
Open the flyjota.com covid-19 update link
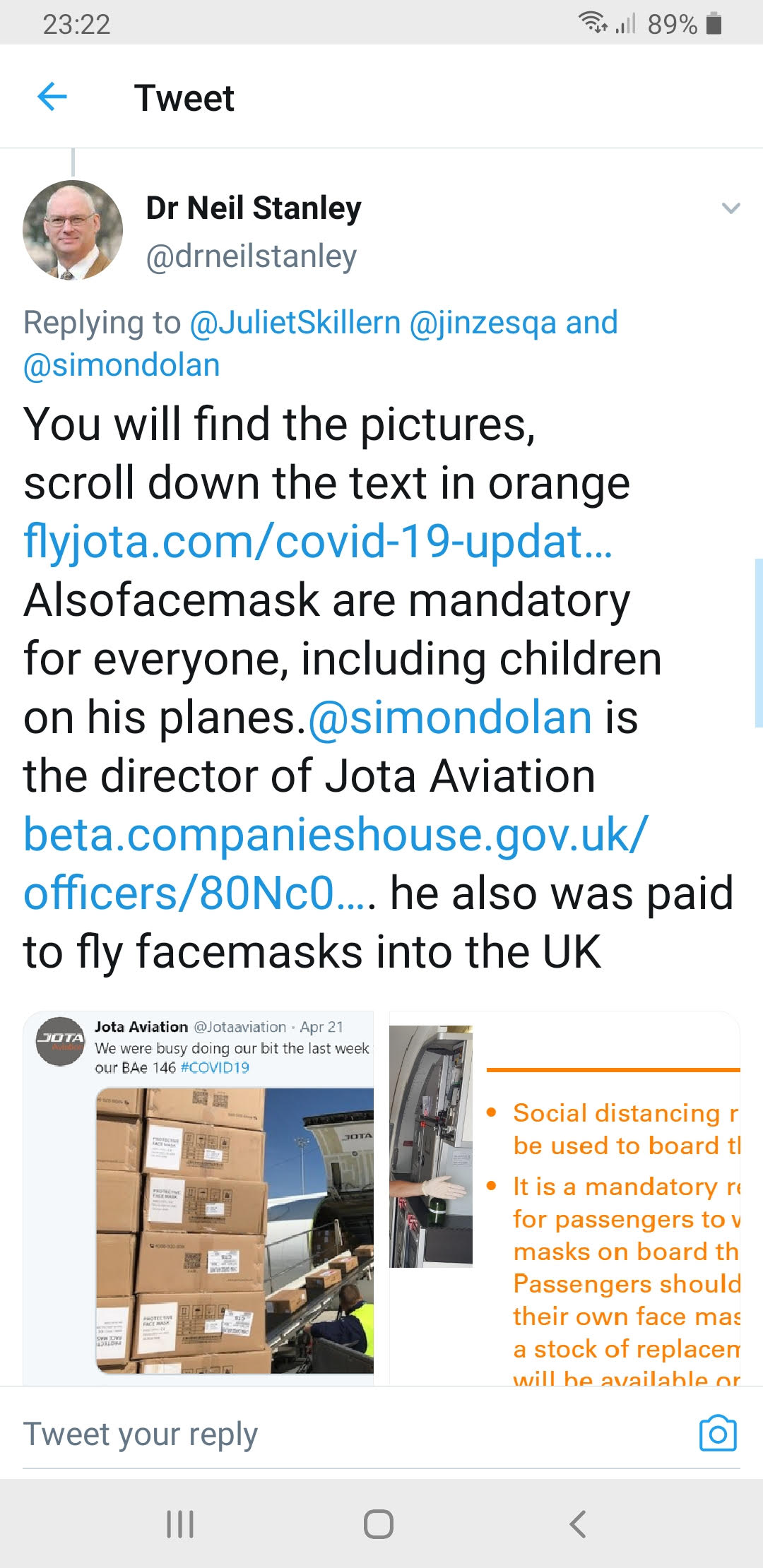(318, 542)
